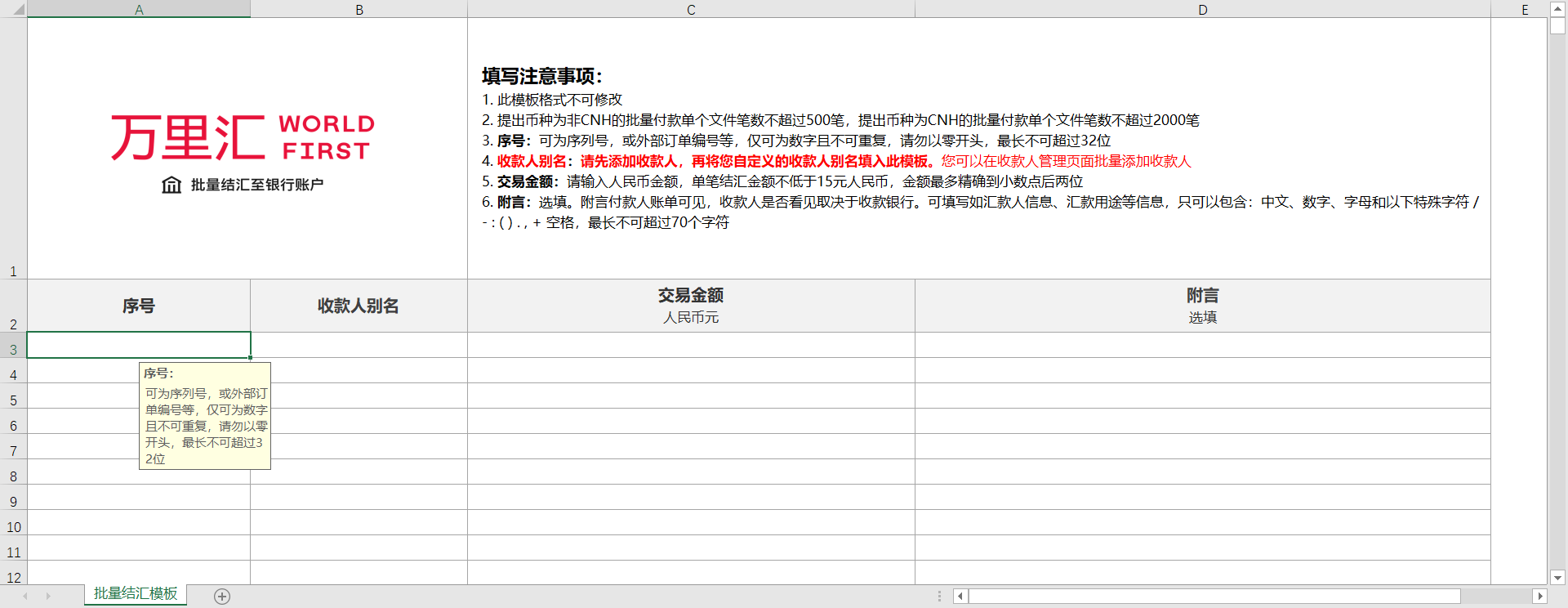Select column C header

tap(691, 9)
